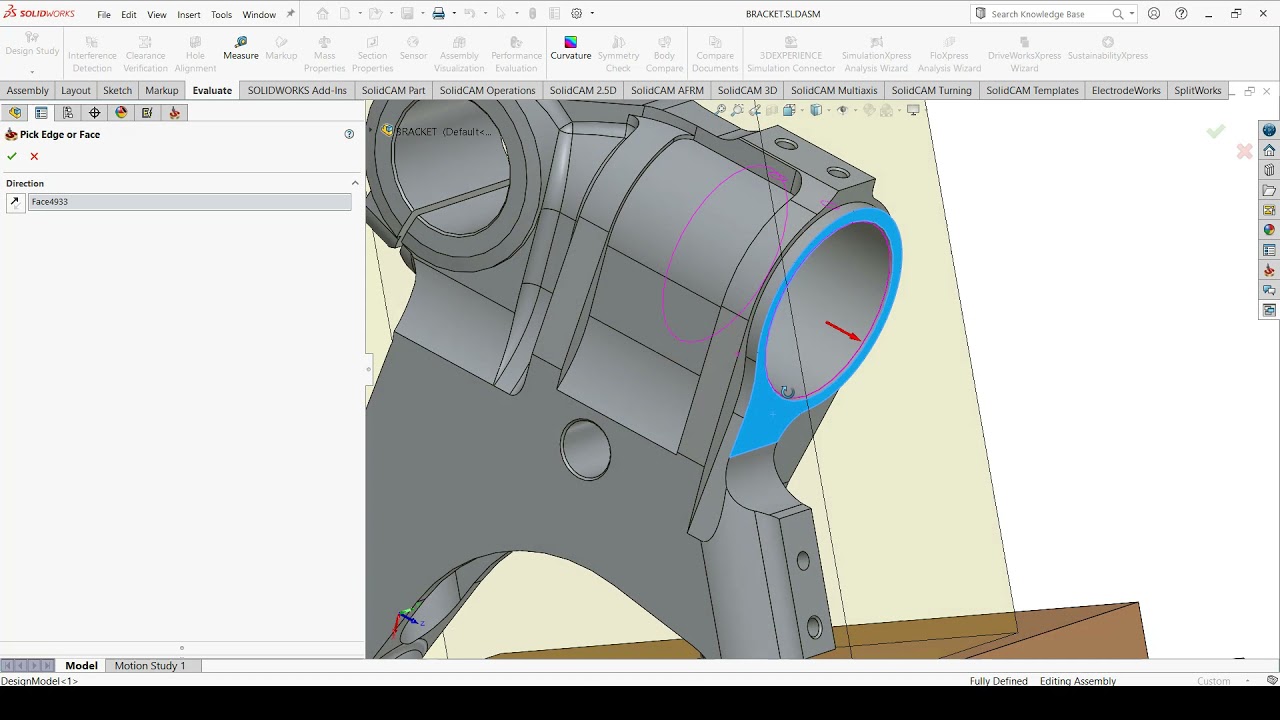Image resolution: width=1280 pixels, height=720 pixels.
Task: Open the DisplayManager color ball tab
Action: pyautogui.click(x=122, y=113)
